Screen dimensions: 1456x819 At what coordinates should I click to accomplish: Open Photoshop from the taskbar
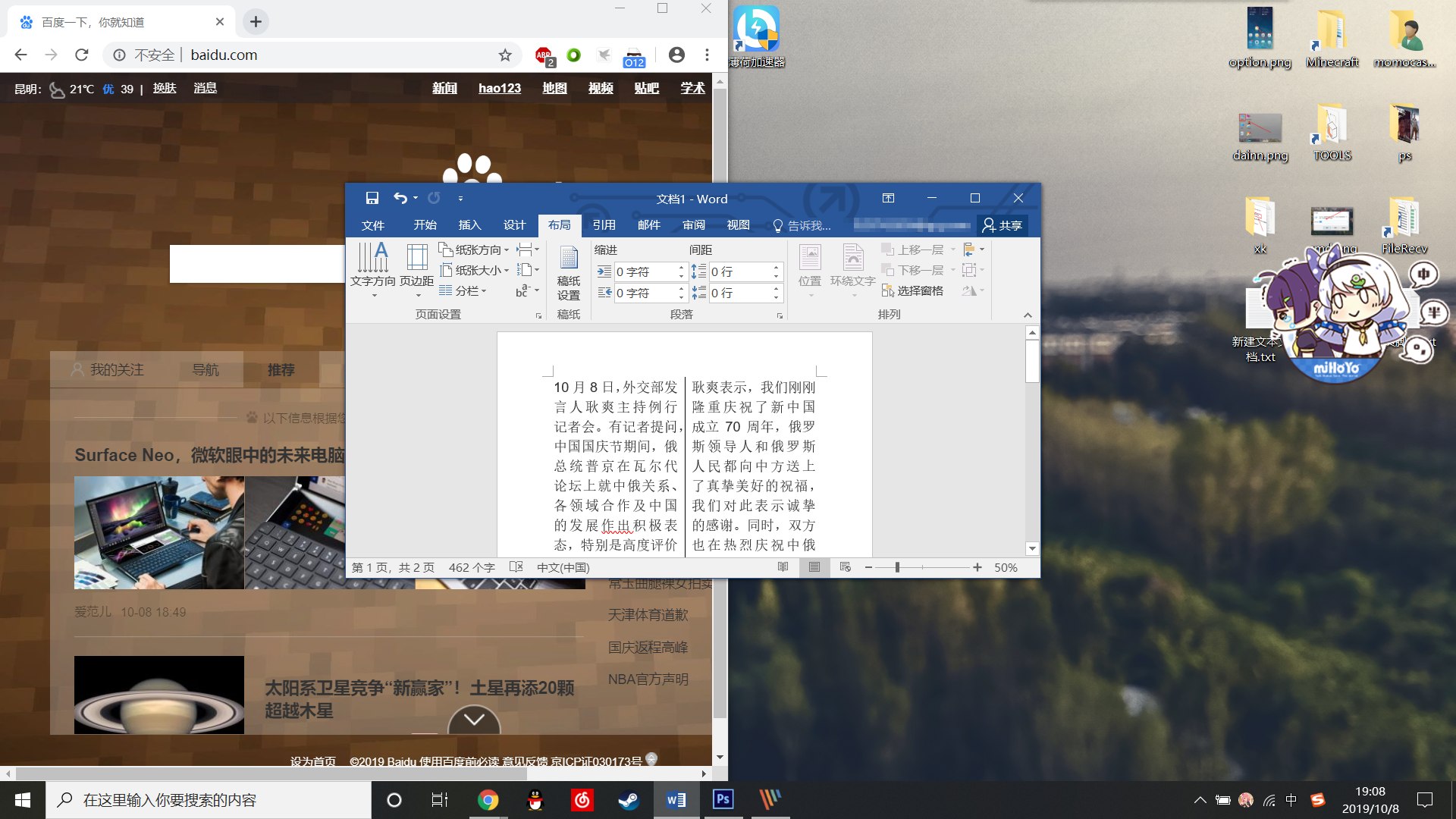(723, 799)
